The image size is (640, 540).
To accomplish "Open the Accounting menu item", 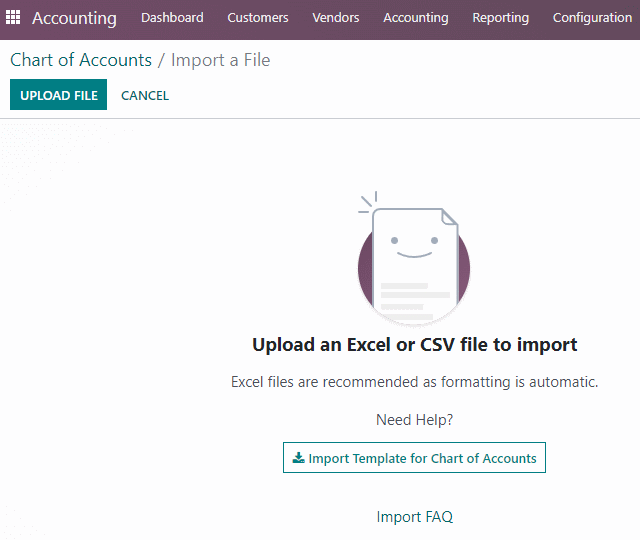I will tap(416, 18).
